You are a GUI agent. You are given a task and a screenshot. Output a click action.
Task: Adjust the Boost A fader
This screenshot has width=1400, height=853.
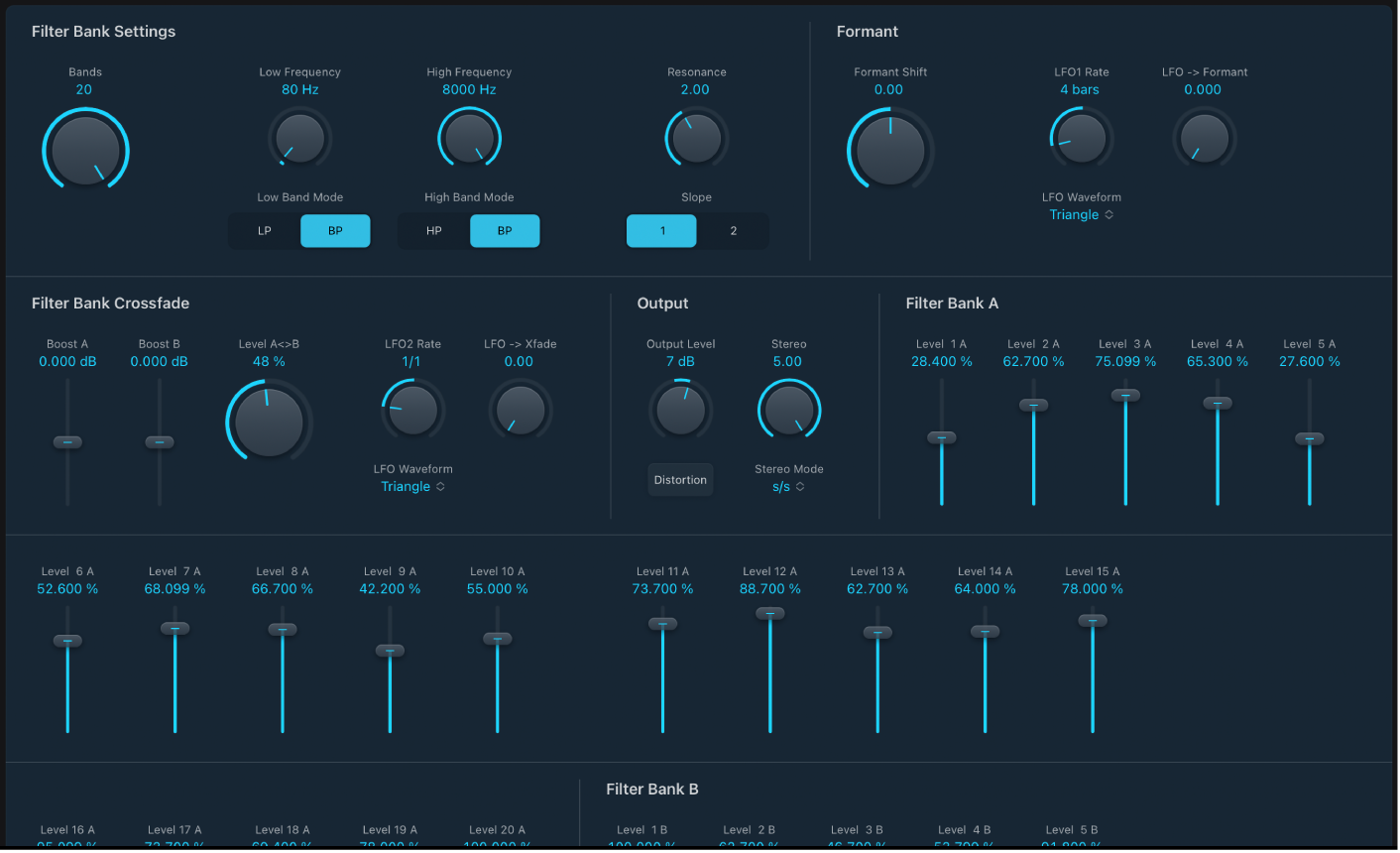click(67, 441)
